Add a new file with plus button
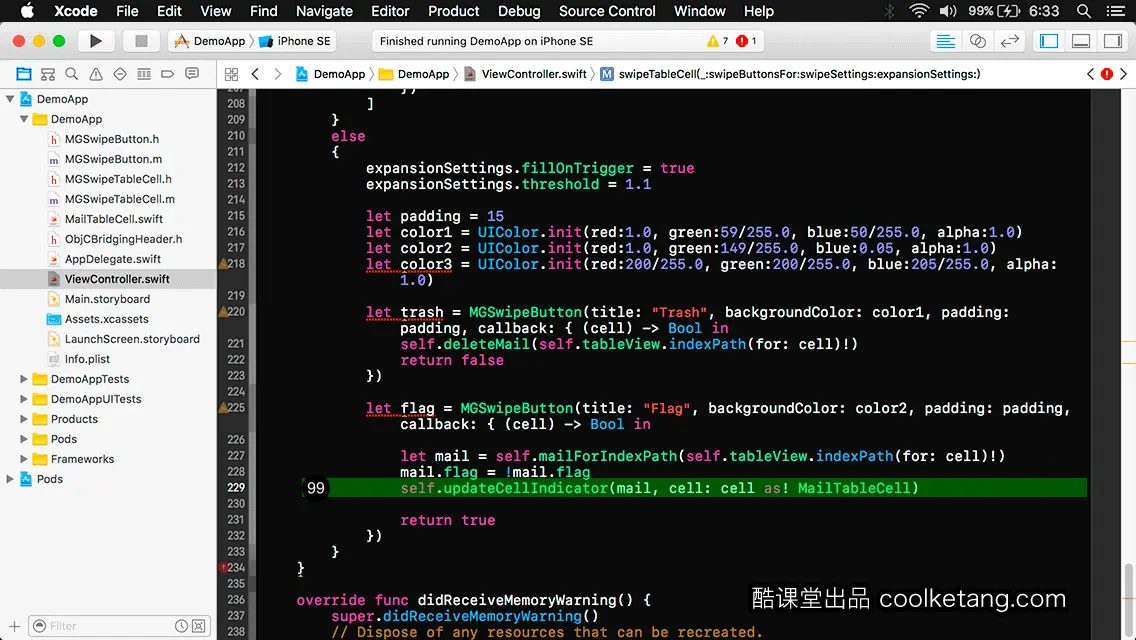Screen dimensions: 1136x640 [x=14, y=626]
